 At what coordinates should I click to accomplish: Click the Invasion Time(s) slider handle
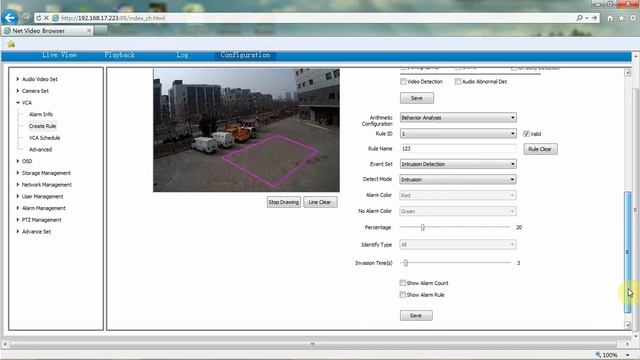pos(406,263)
